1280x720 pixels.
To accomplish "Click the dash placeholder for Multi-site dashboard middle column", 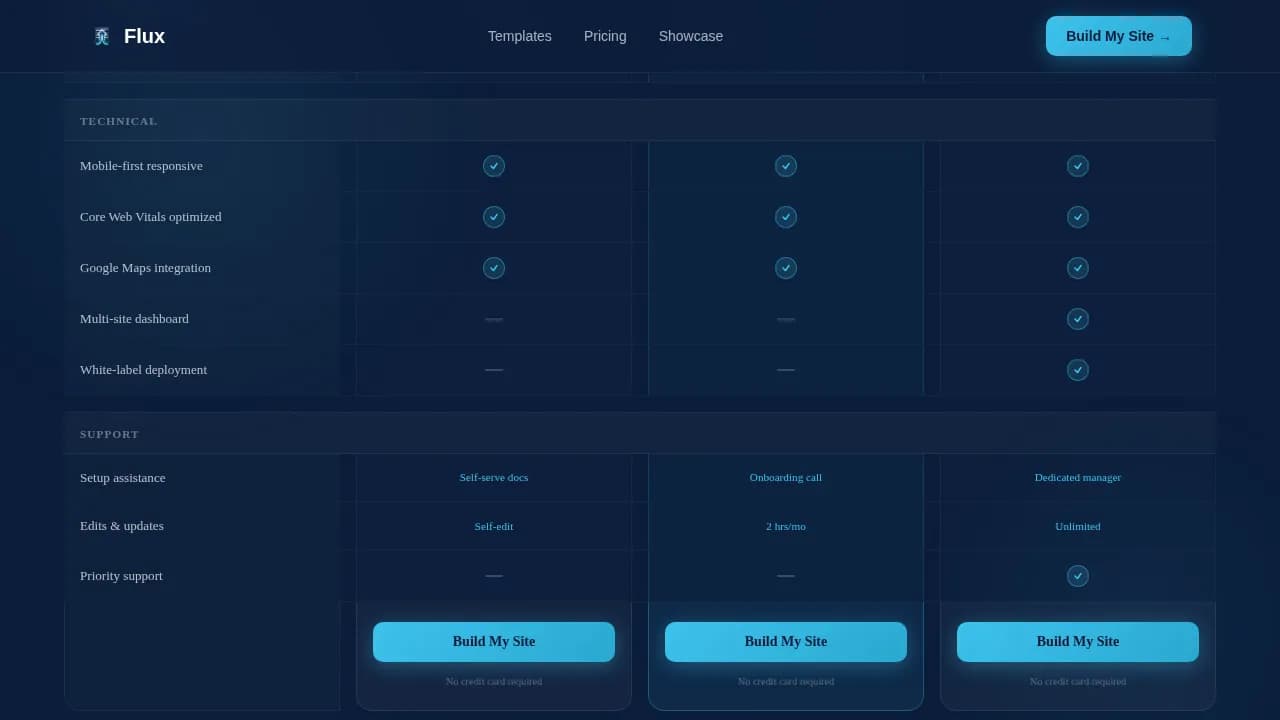I will [785, 319].
